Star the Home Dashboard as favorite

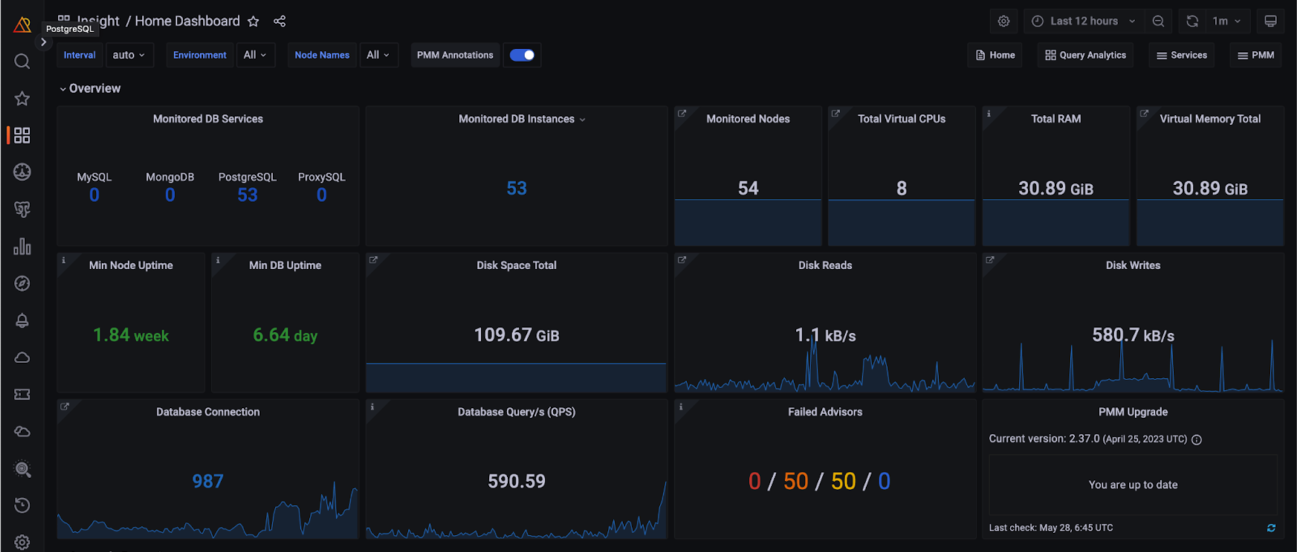pyautogui.click(x=253, y=21)
